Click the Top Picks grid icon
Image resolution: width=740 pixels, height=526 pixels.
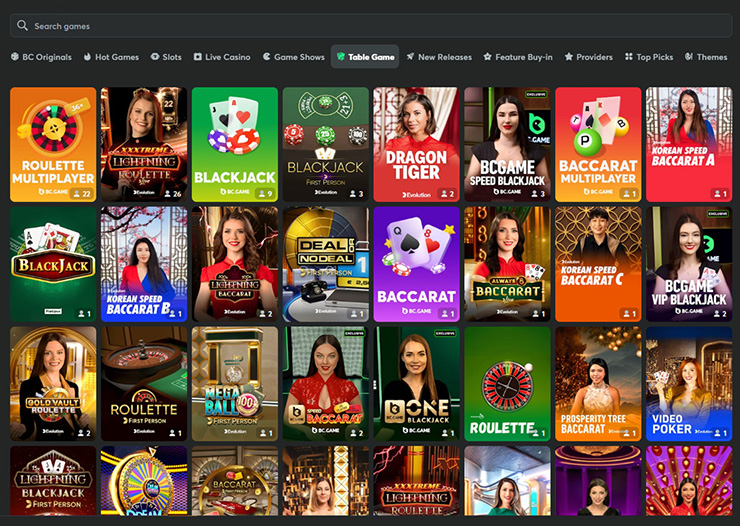[629, 57]
